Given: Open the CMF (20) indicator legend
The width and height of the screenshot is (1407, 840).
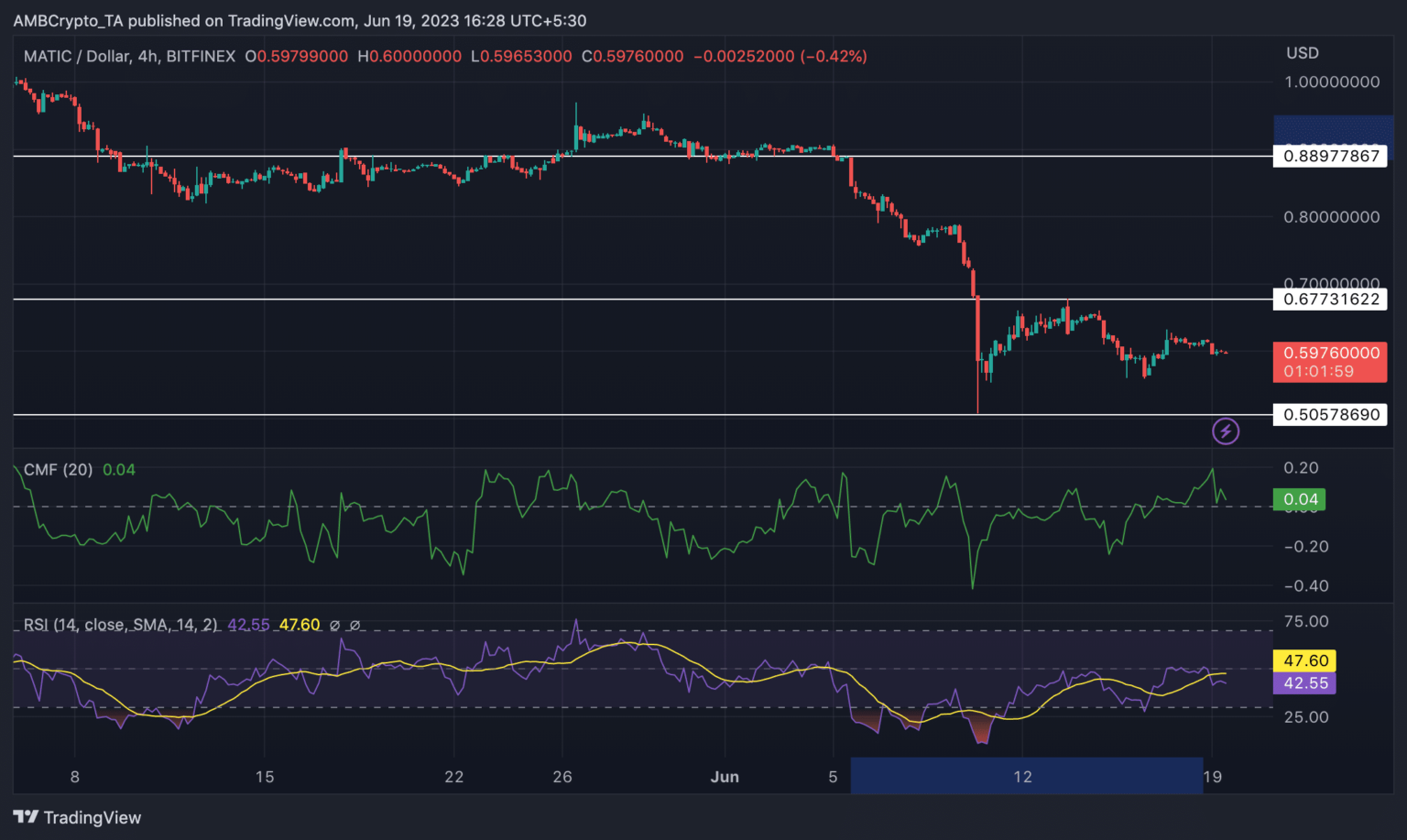Looking at the screenshot, I should click(58, 470).
